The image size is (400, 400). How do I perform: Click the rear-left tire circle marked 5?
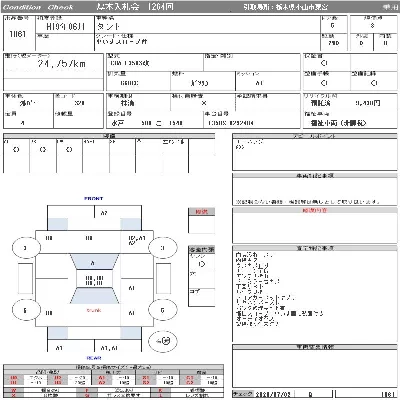[x=26, y=310]
